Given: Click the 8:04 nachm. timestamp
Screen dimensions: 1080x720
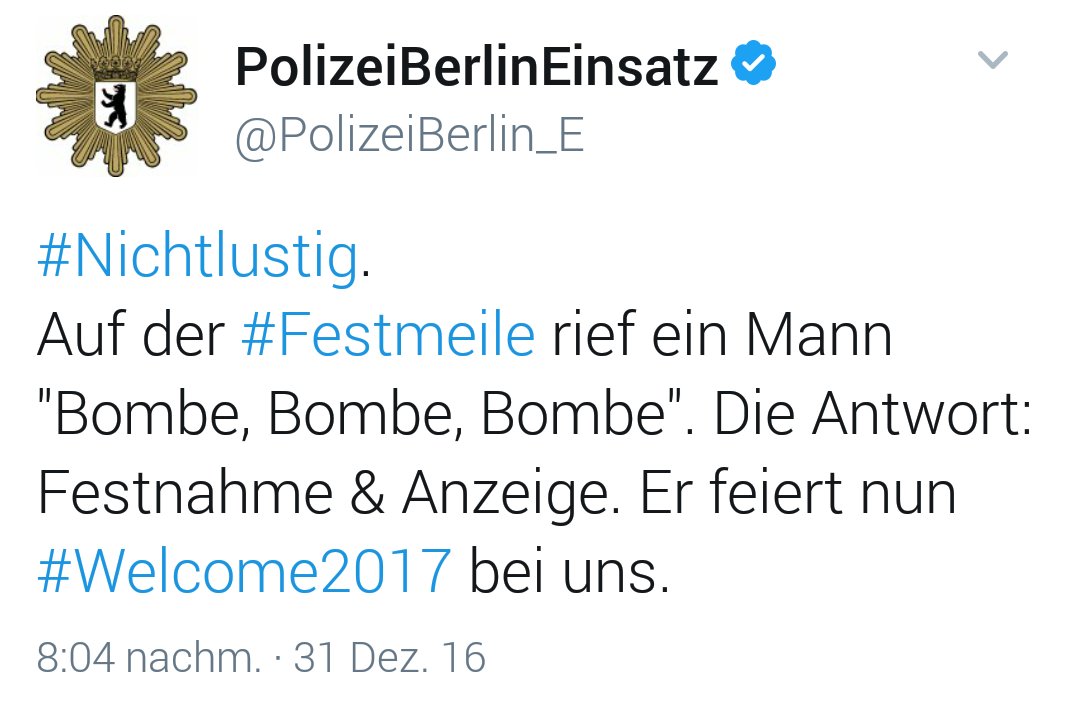Looking at the screenshot, I should [147, 657].
